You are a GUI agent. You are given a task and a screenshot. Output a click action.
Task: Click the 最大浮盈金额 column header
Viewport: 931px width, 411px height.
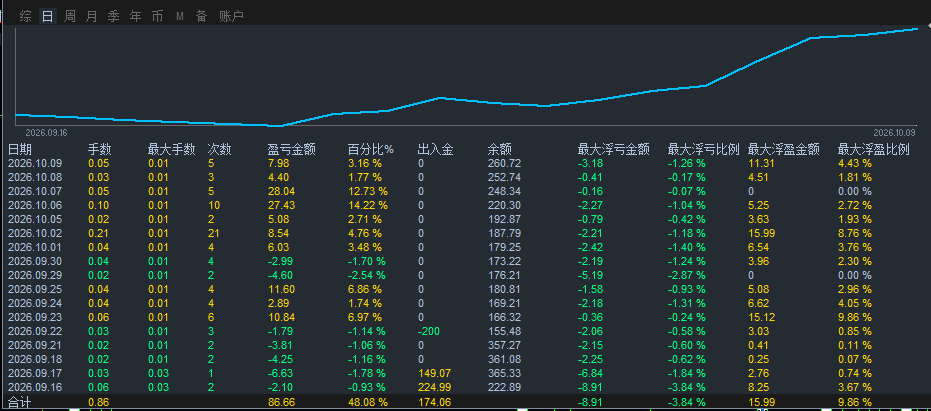tap(784, 150)
